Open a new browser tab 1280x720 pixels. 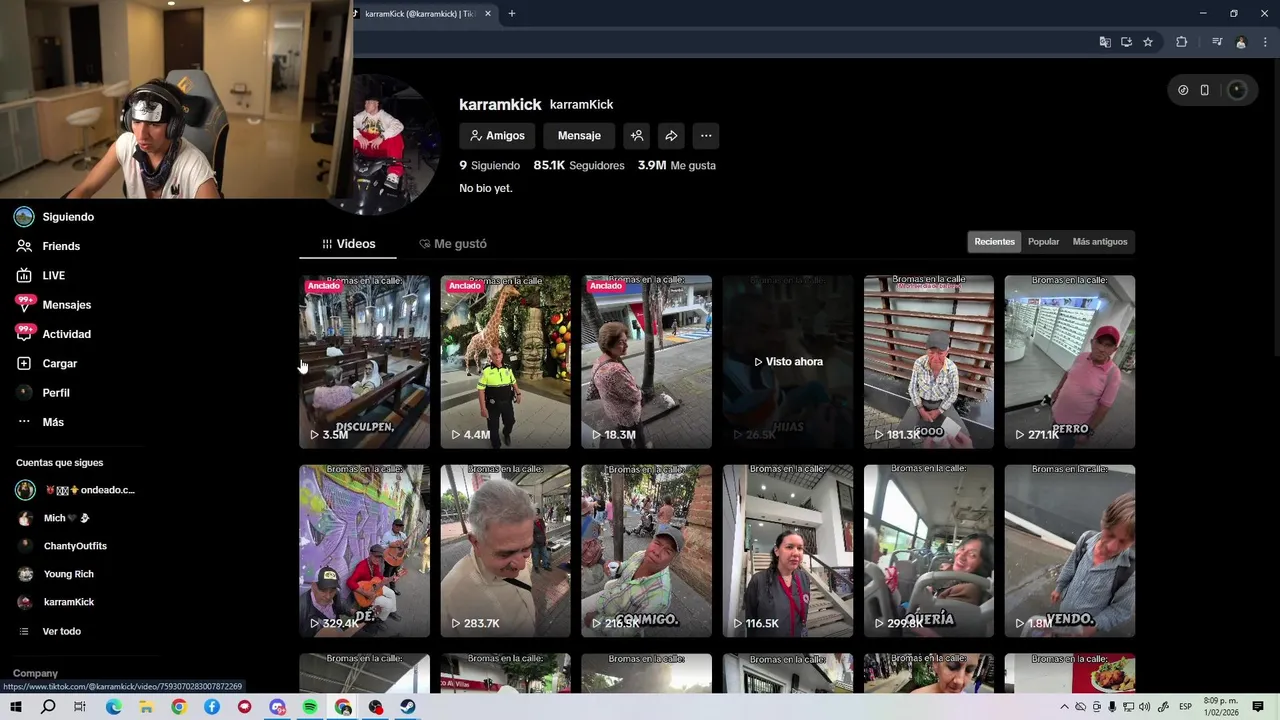coord(512,14)
